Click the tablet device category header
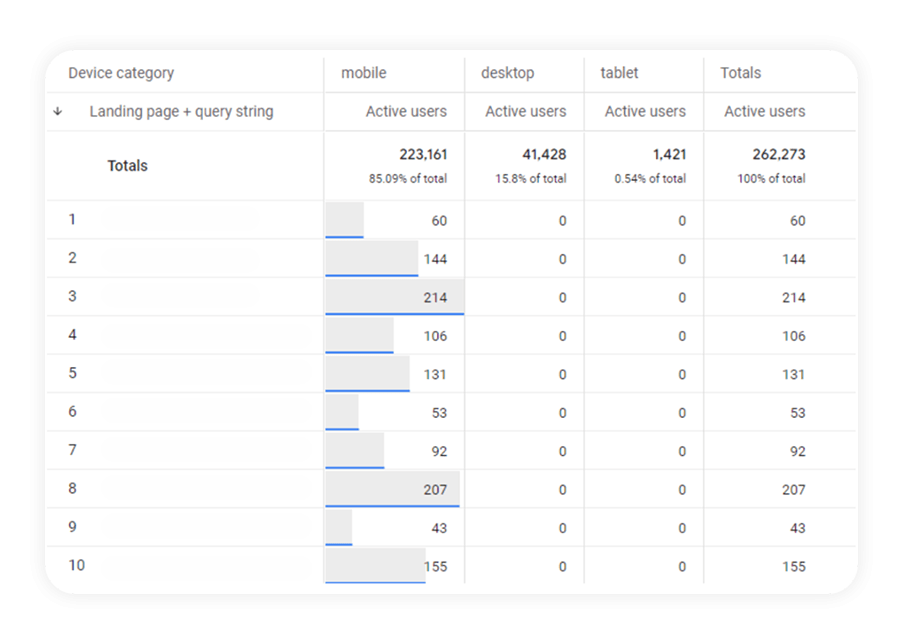This screenshot has height=638, width=908. pyautogui.click(x=619, y=72)
